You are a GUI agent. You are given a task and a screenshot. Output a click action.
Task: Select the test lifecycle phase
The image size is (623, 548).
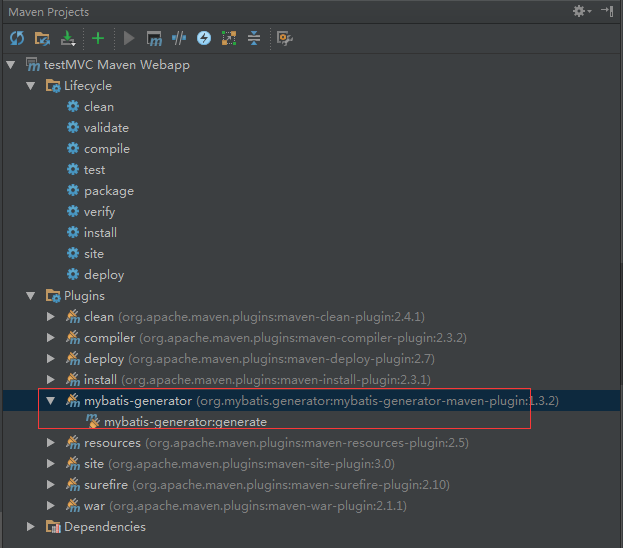point(86,170)
